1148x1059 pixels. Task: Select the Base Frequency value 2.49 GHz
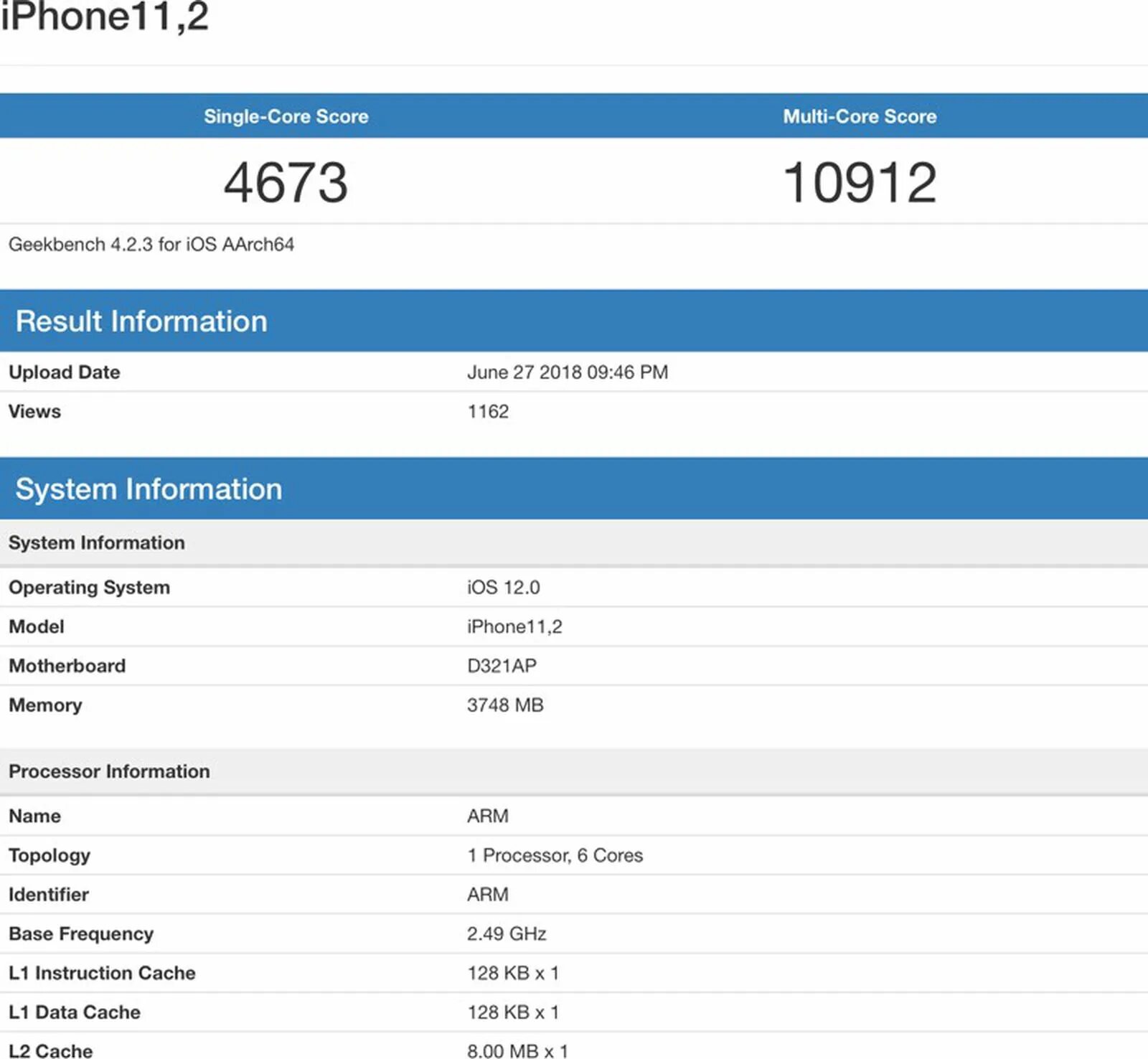[507, 933]
